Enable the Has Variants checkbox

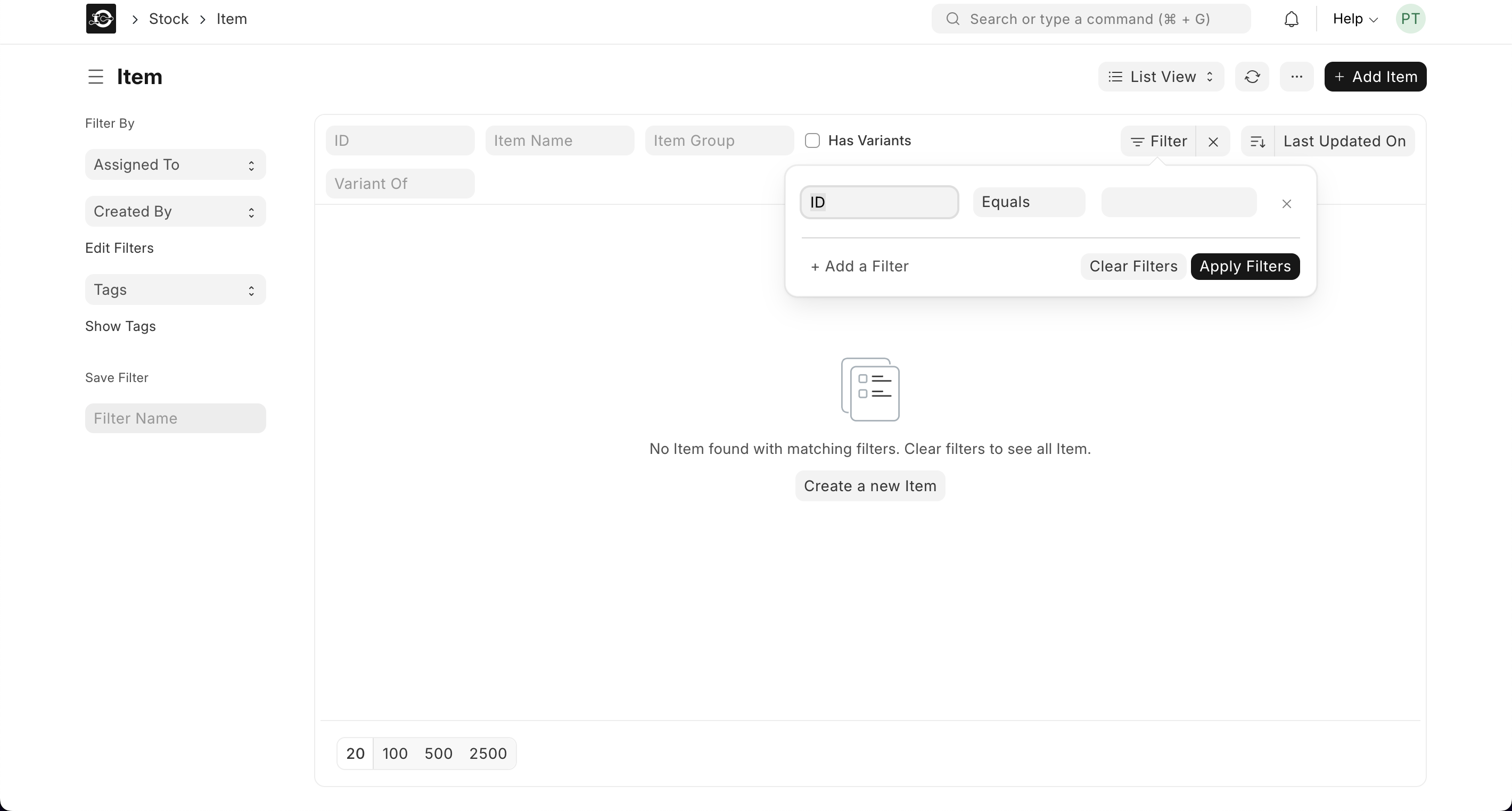point(812,140)
